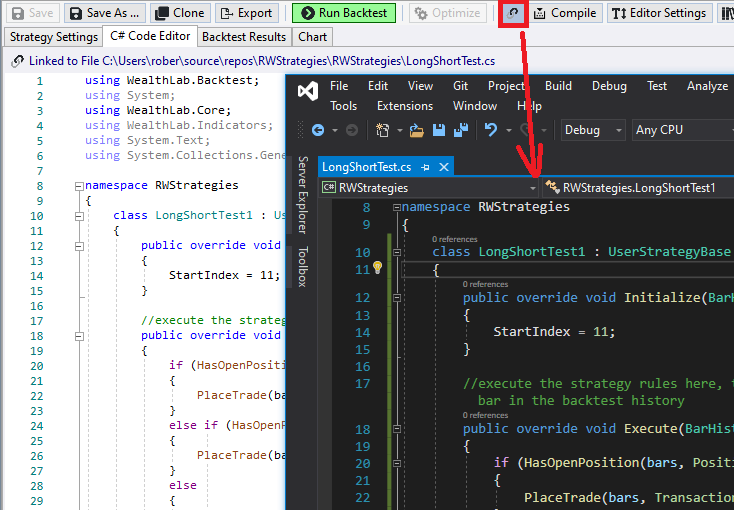This screenshot has height=510, width=734.
Task: Collapse the method at line 12 in WealthLab
Action: [x=79, y=246]
